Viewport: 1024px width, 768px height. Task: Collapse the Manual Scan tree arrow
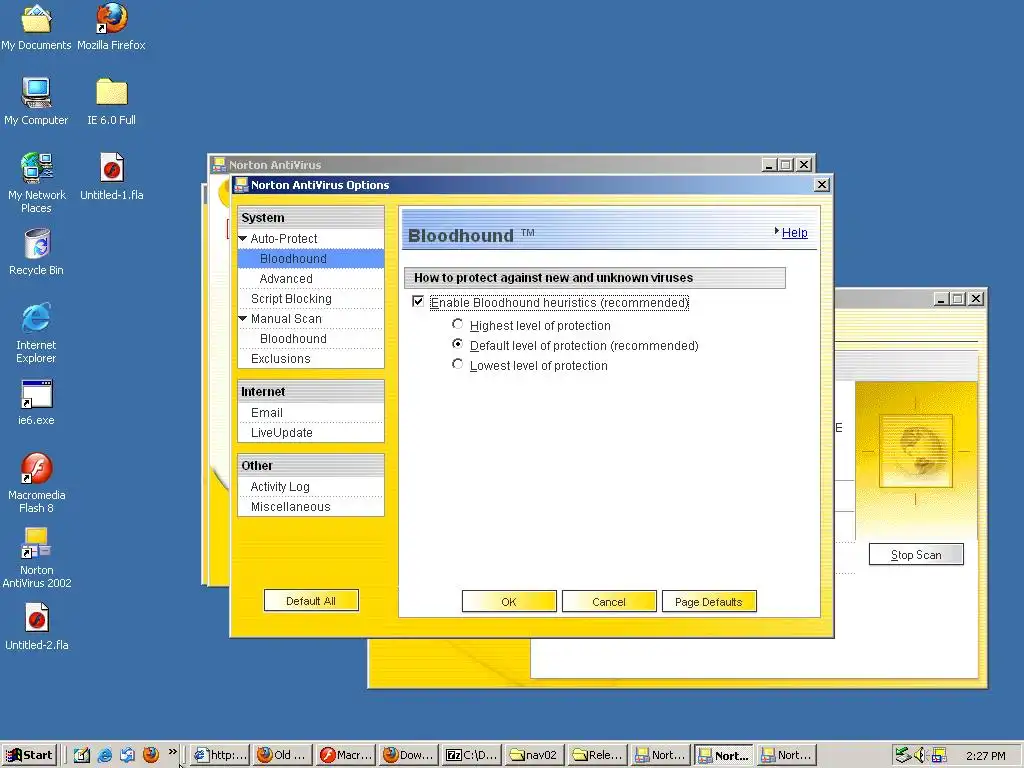[243, 319]
